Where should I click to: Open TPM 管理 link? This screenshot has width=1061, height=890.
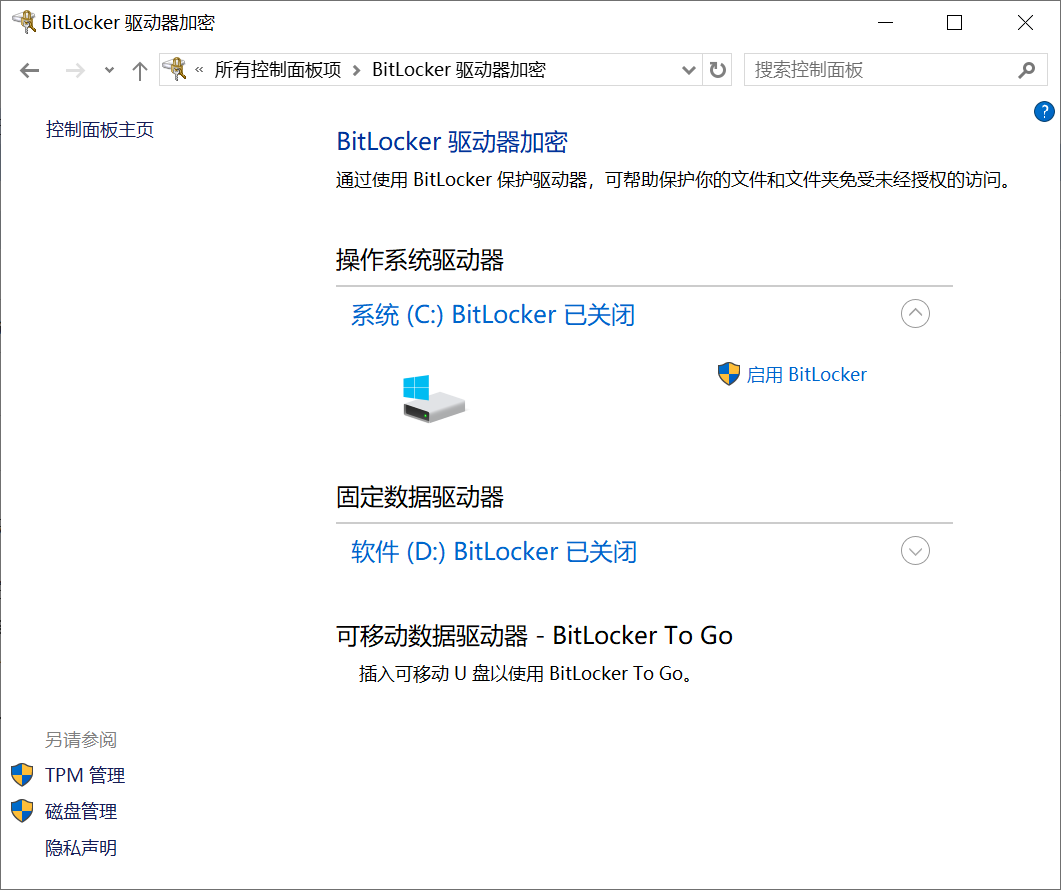[85, 775]
